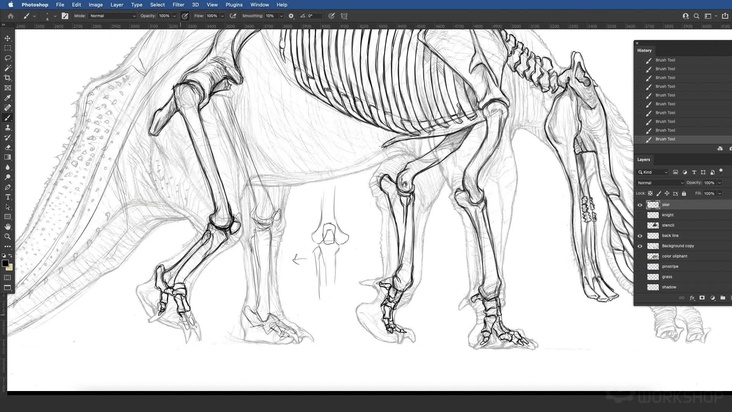The height and width of the screenshot is (412, 732).
Task: Open the Flow value dropdown
Action: pos(222,16)
